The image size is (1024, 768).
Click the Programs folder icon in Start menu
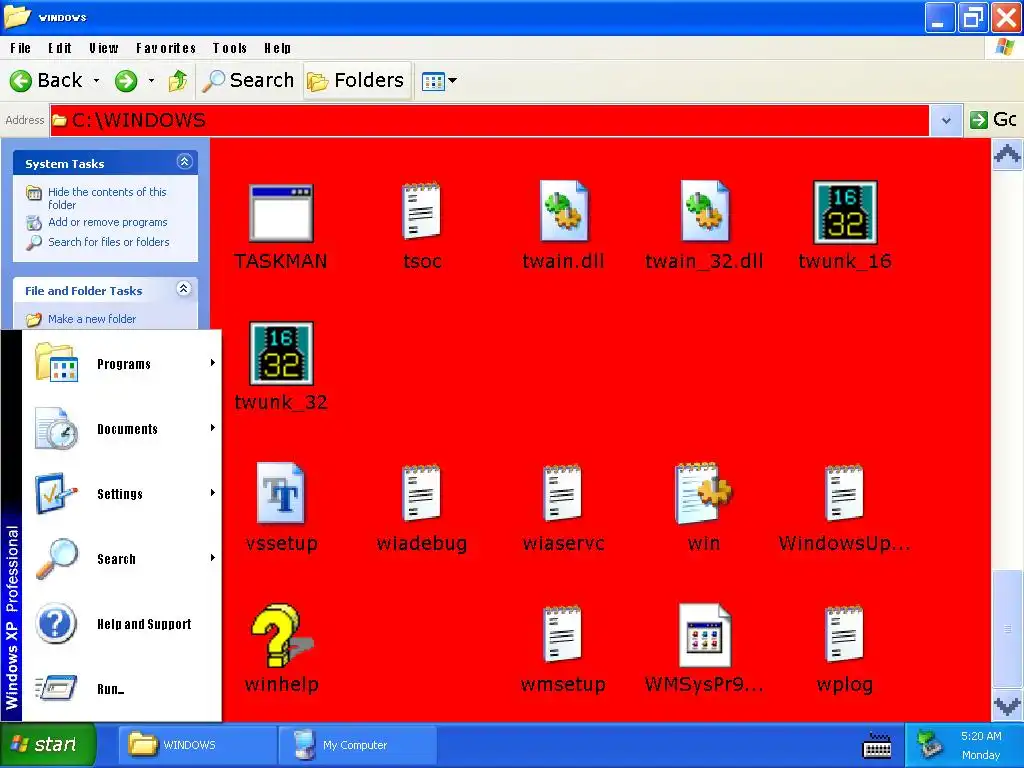pos(56,361)
